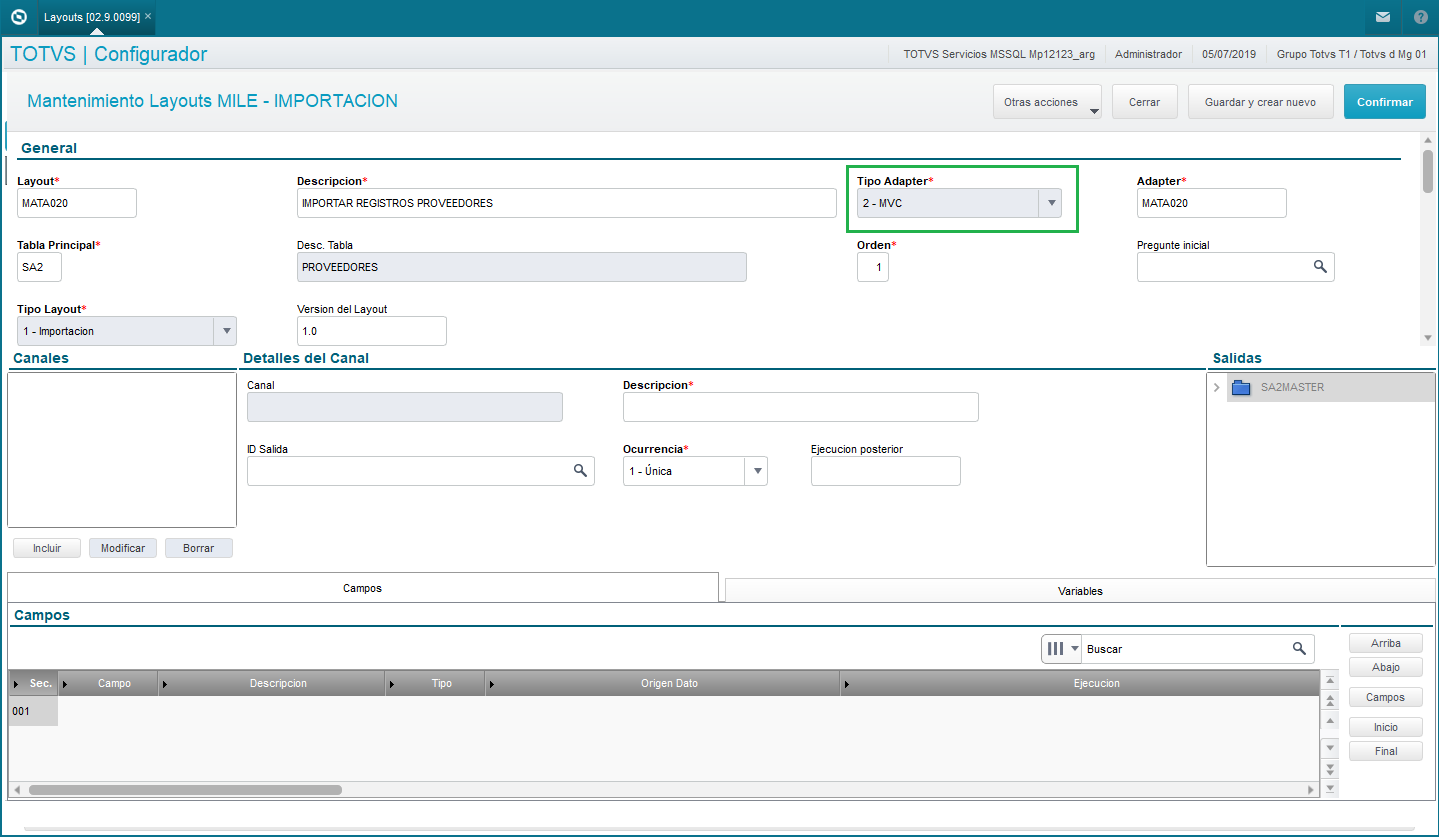
Task: Click TOTVS Servicios MSSQL Mp12123_arg label
Action: 998,54
